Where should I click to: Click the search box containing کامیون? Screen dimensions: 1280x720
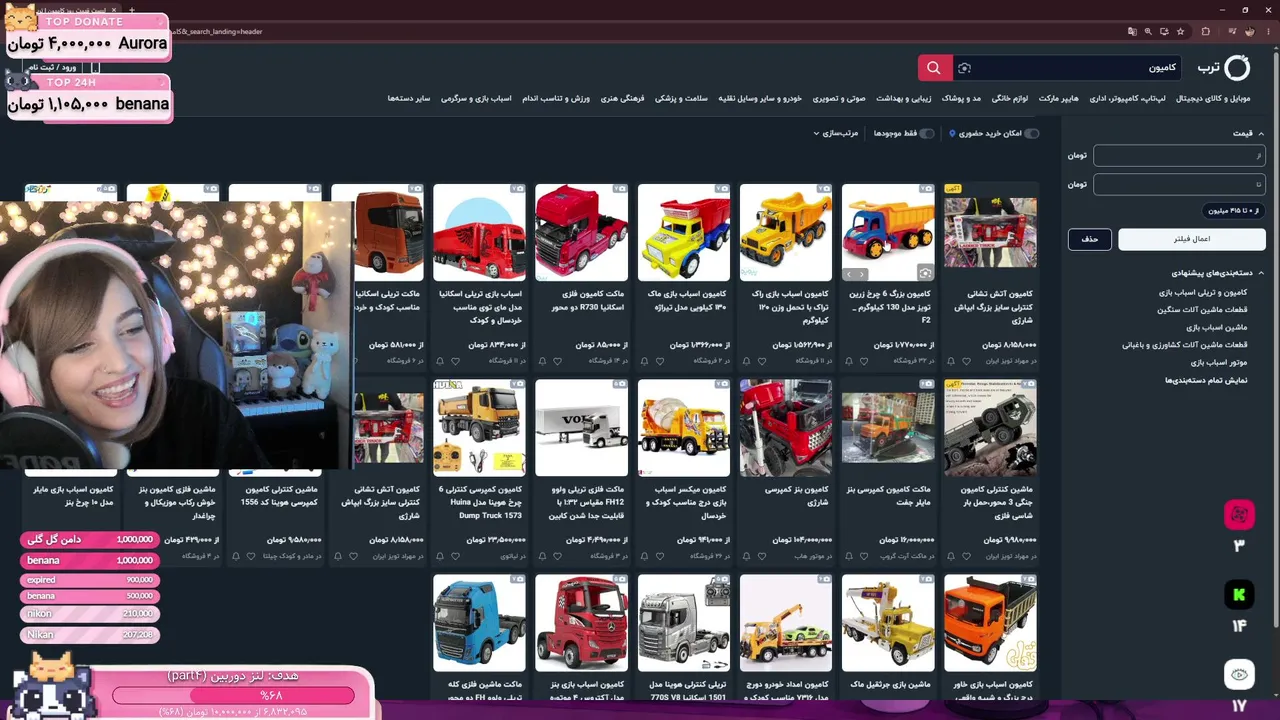(x=1066, y=67)
